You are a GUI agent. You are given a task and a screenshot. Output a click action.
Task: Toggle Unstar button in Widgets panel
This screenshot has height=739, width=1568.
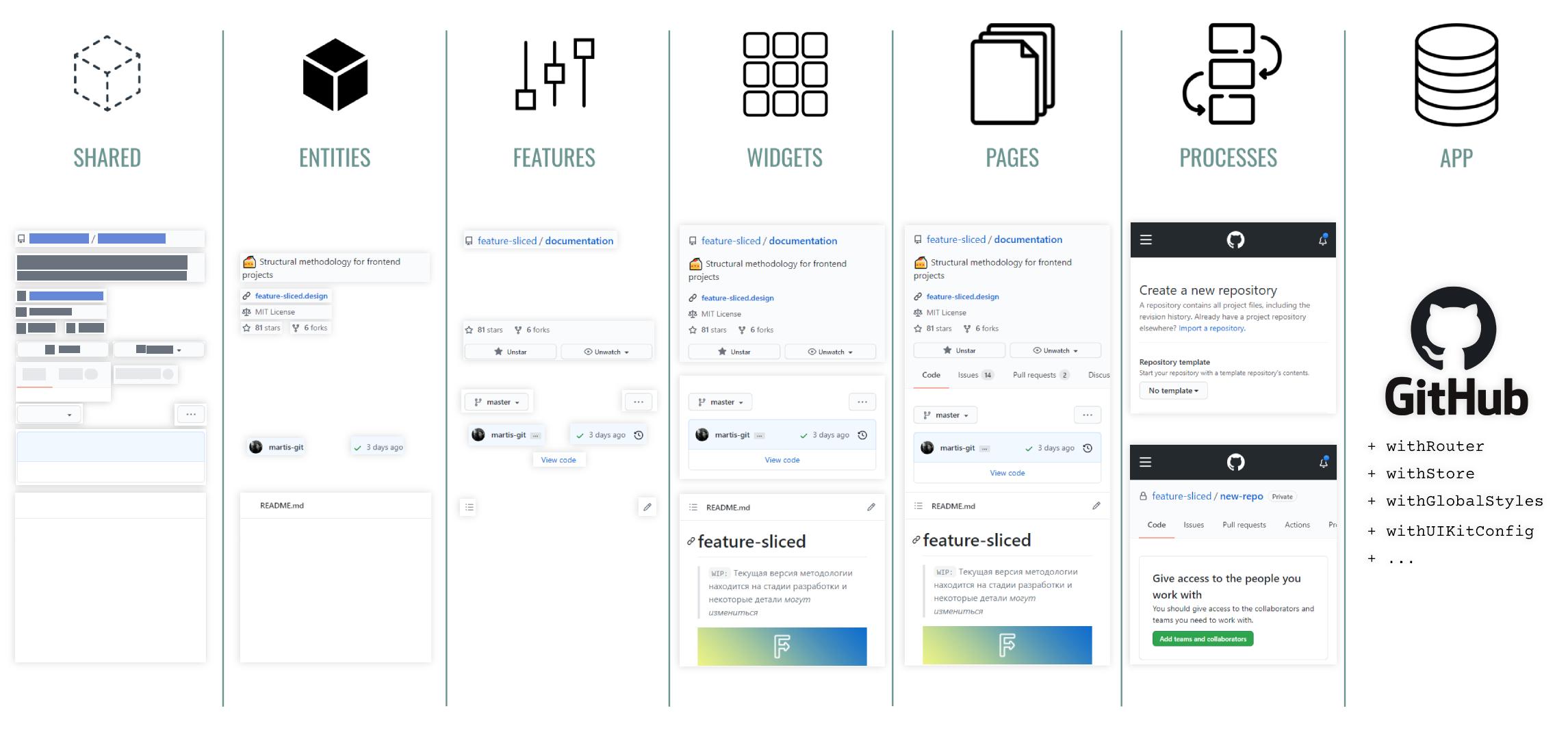click(734, 352)
